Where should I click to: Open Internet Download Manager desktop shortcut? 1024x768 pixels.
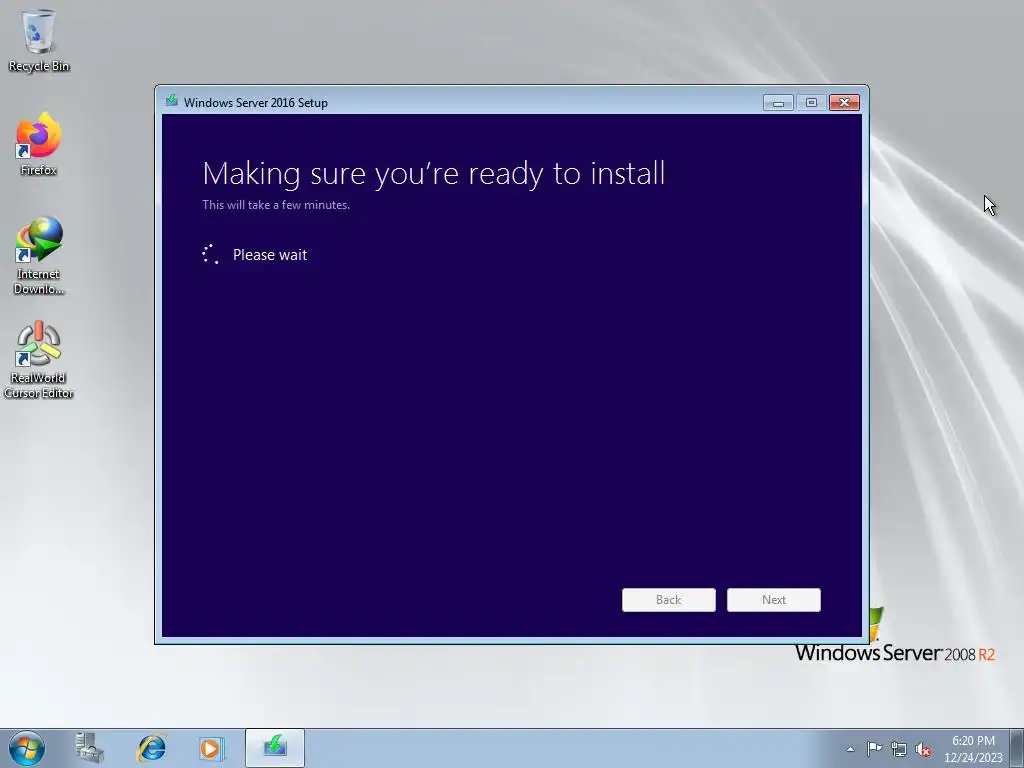point(39,255)
